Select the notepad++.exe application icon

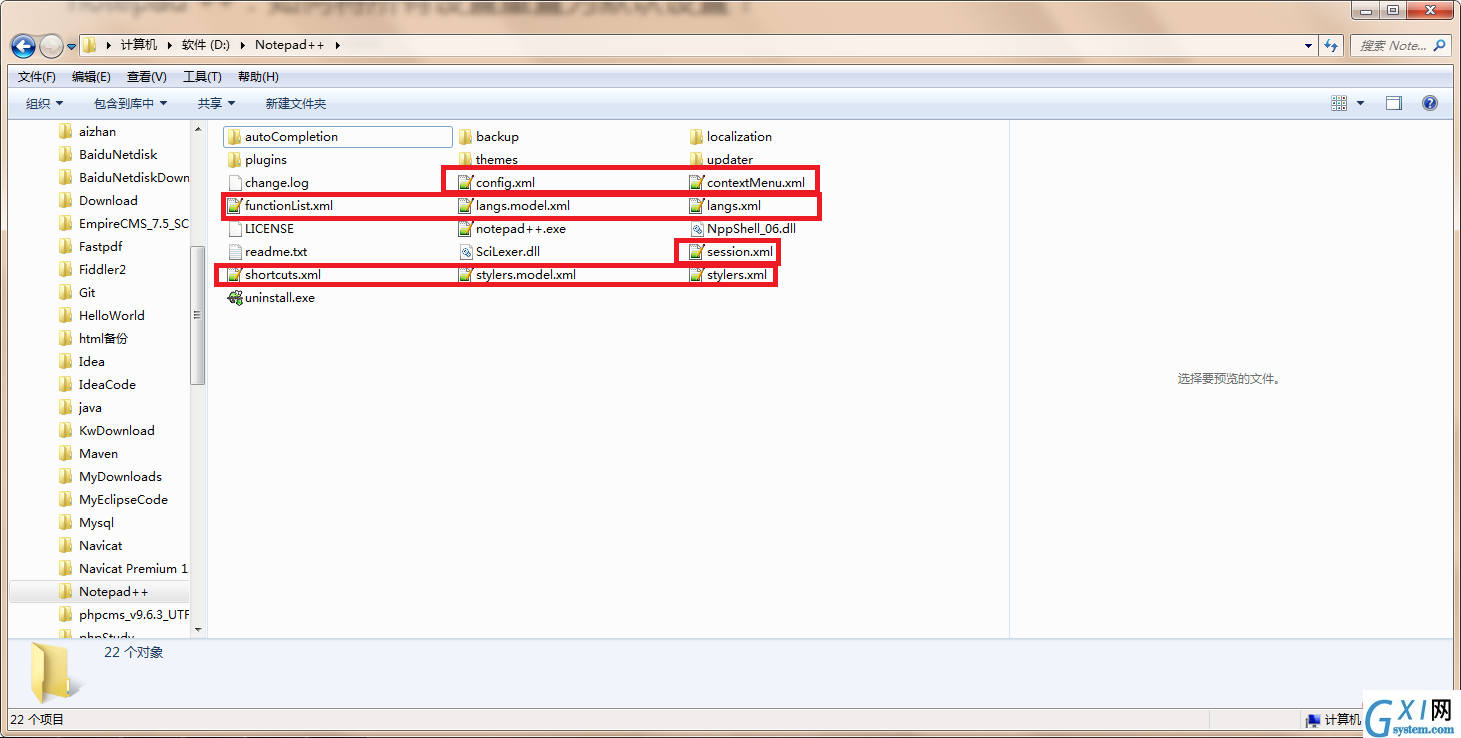click(465, 229)
